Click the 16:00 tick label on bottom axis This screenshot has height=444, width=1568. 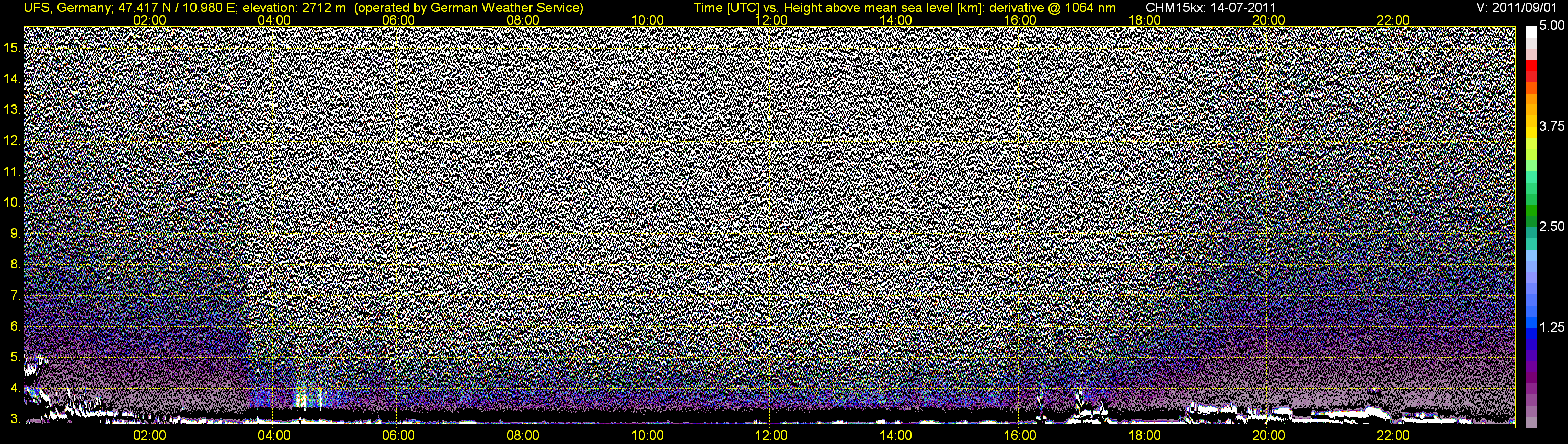coord(1020,436)
